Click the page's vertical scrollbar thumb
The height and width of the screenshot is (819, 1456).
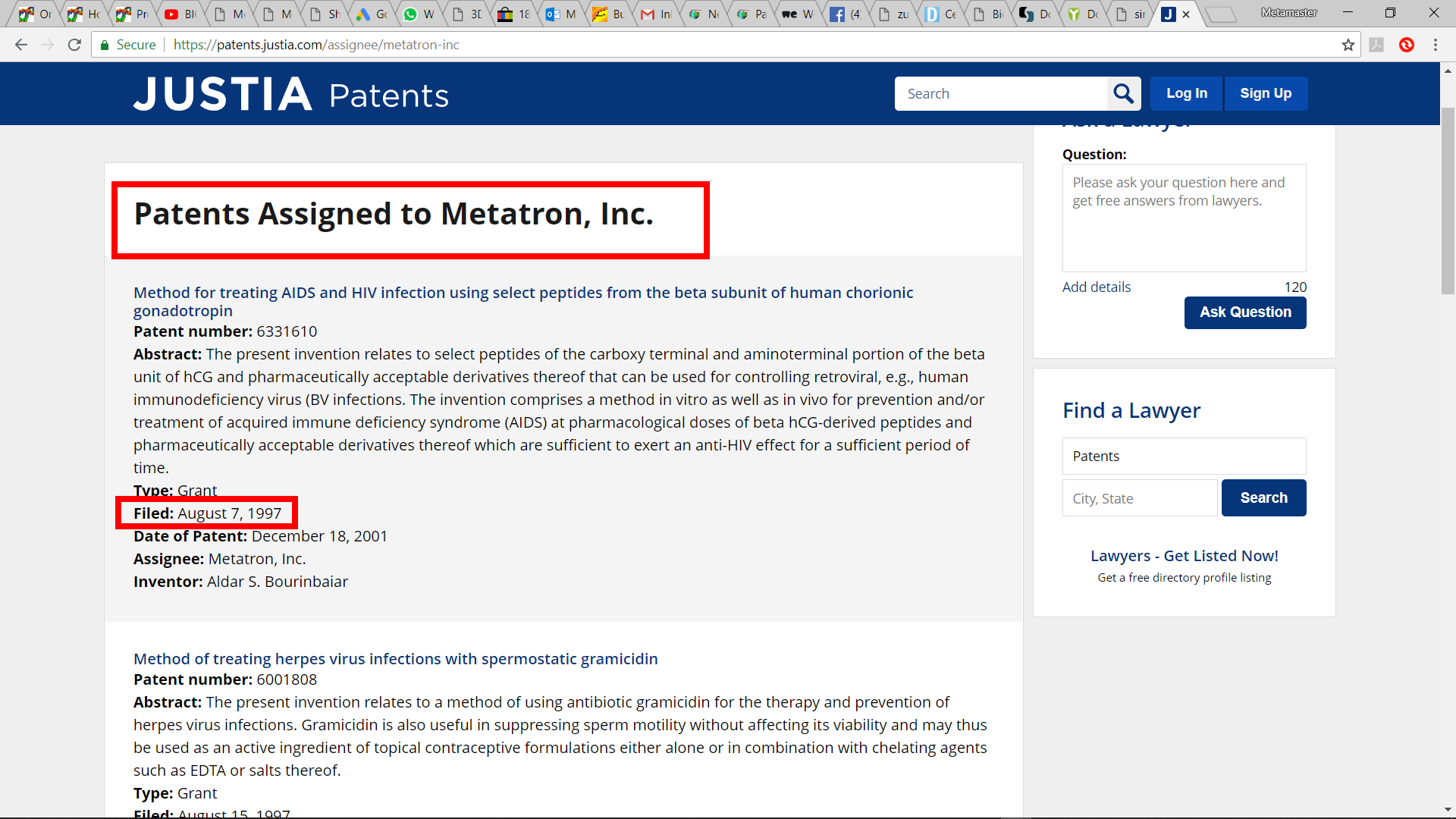(1448, 201)
